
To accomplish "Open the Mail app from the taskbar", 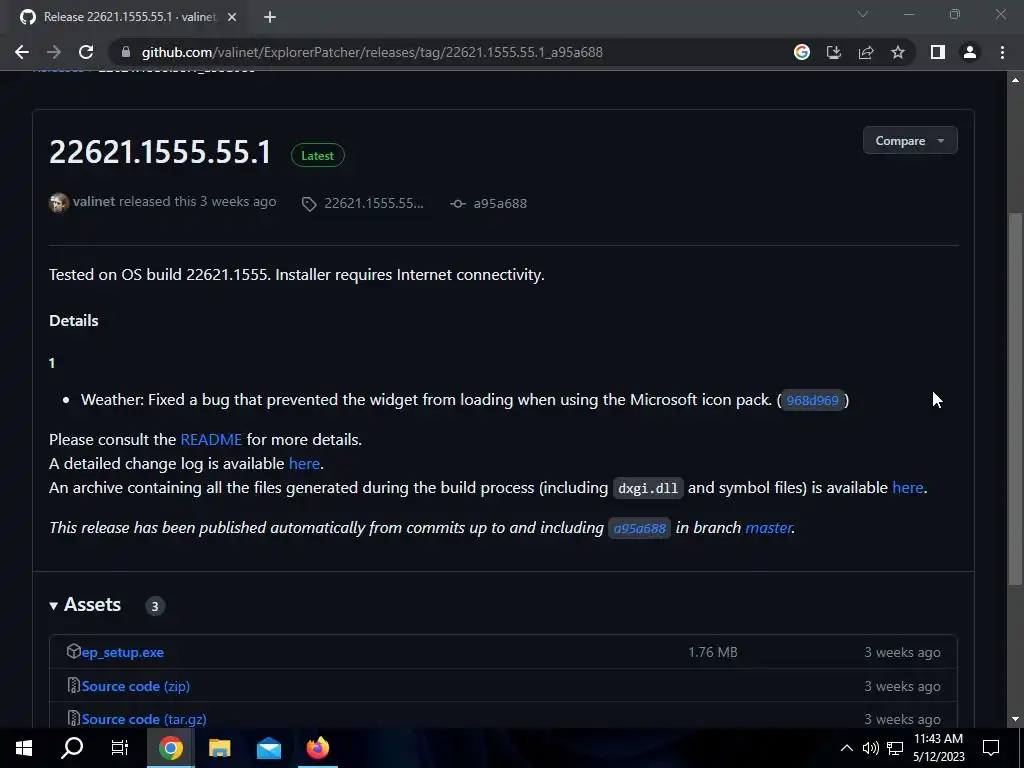I will click(x=268, y=748).
